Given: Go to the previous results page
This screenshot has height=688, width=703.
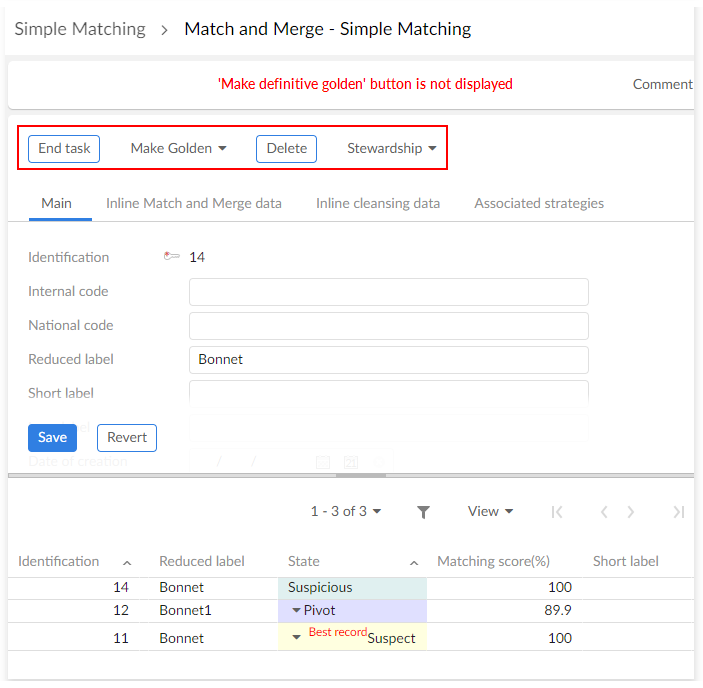Looking at the screenshot, I should click(x=604, y=512).
